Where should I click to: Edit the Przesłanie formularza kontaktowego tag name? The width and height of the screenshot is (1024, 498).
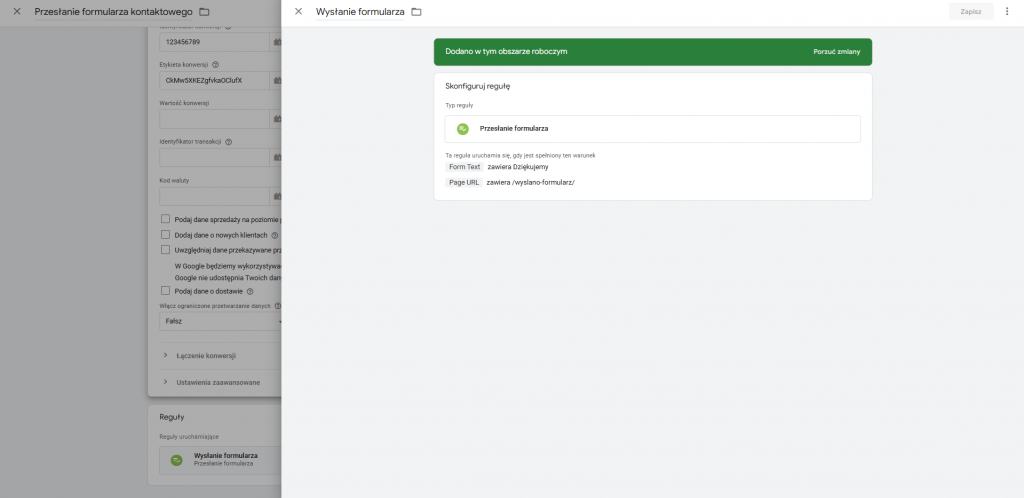[113, 12]
